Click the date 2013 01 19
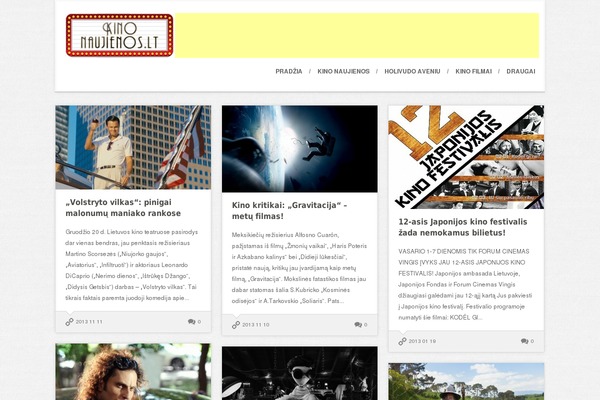600x400 pixels. tap(422, 341)
